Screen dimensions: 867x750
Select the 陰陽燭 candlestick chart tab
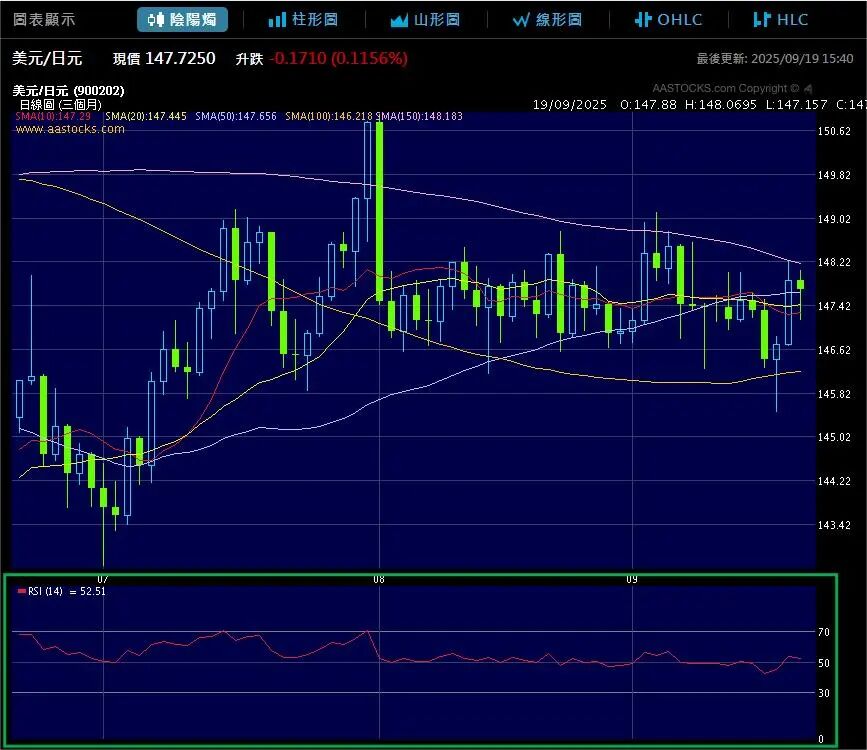click(x=182, y=19)
